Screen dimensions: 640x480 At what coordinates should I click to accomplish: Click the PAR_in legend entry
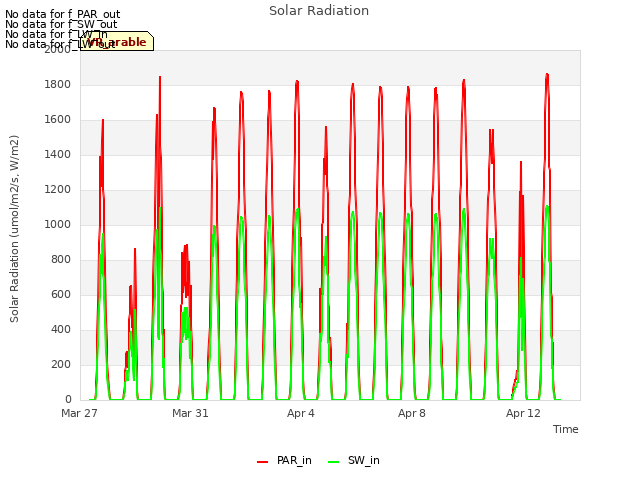tap(284, 460)
